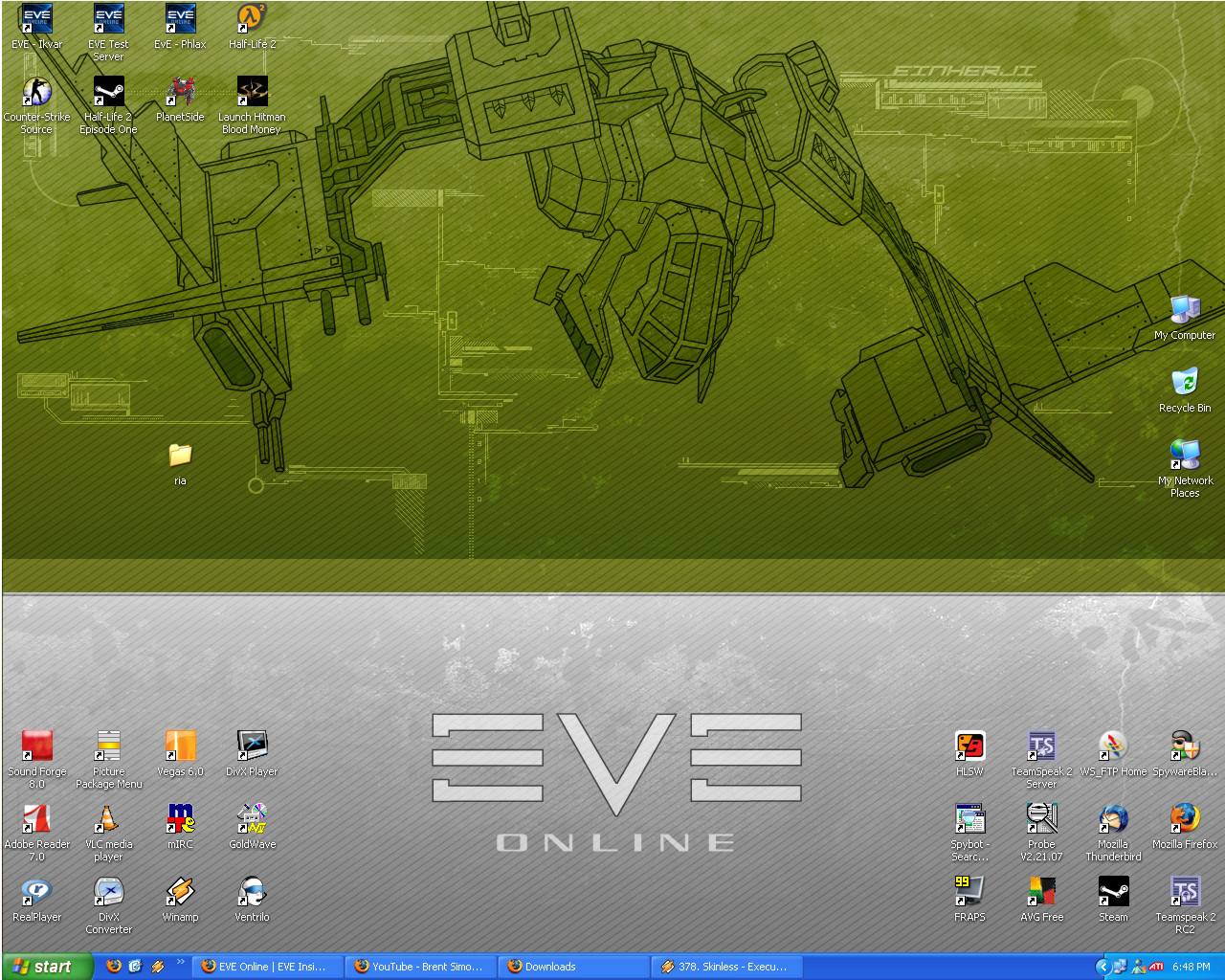This screenshot has width=1225, height=980.
Task: Click the Winamp Quick Launch icon
Action: click(x=158, y=967)
